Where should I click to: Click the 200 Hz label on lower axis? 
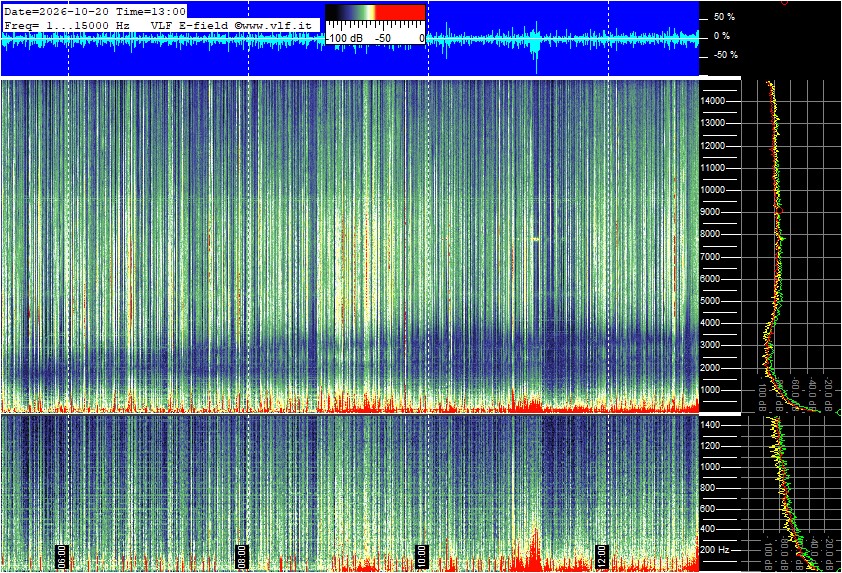pyautogui.click(x=715, y=550)
